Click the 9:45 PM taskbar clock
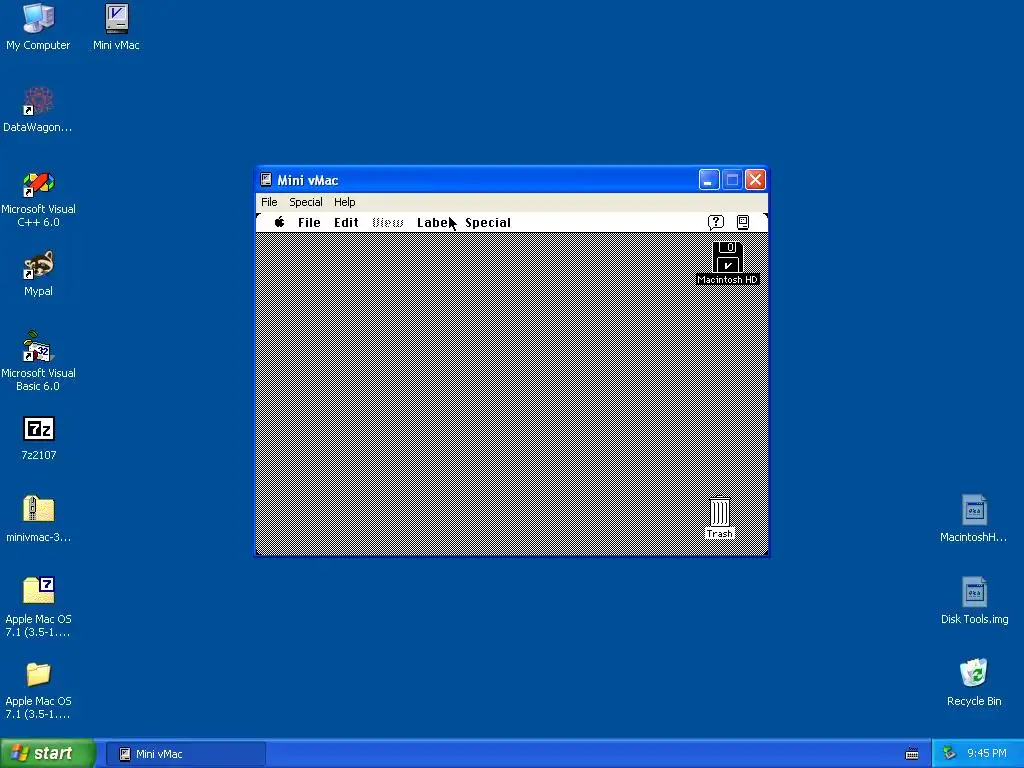Image resolution: width=1024 pixels, height=768 pixels. pos(987,754)
